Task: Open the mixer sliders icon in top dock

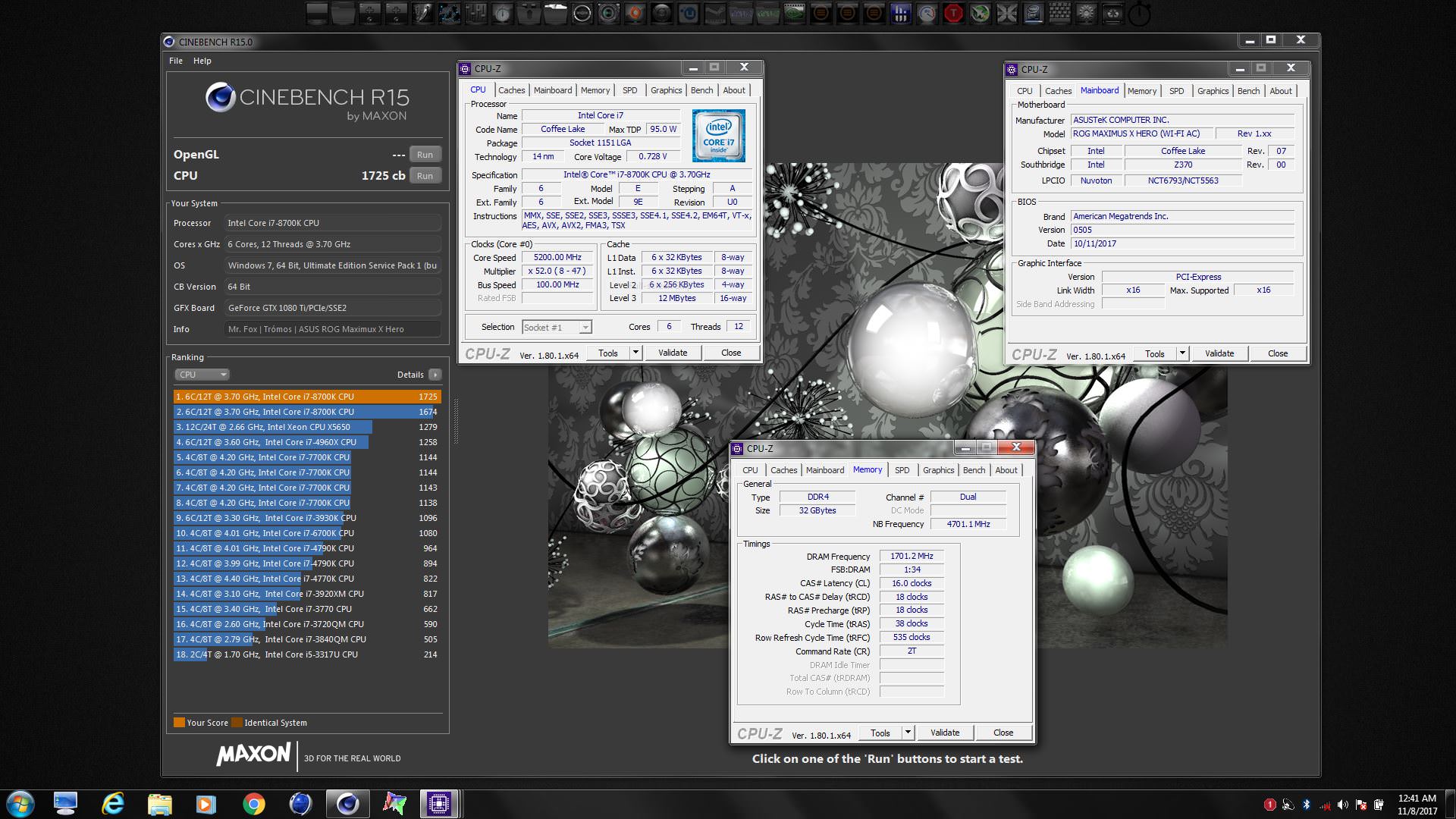Action: point(475,13)
